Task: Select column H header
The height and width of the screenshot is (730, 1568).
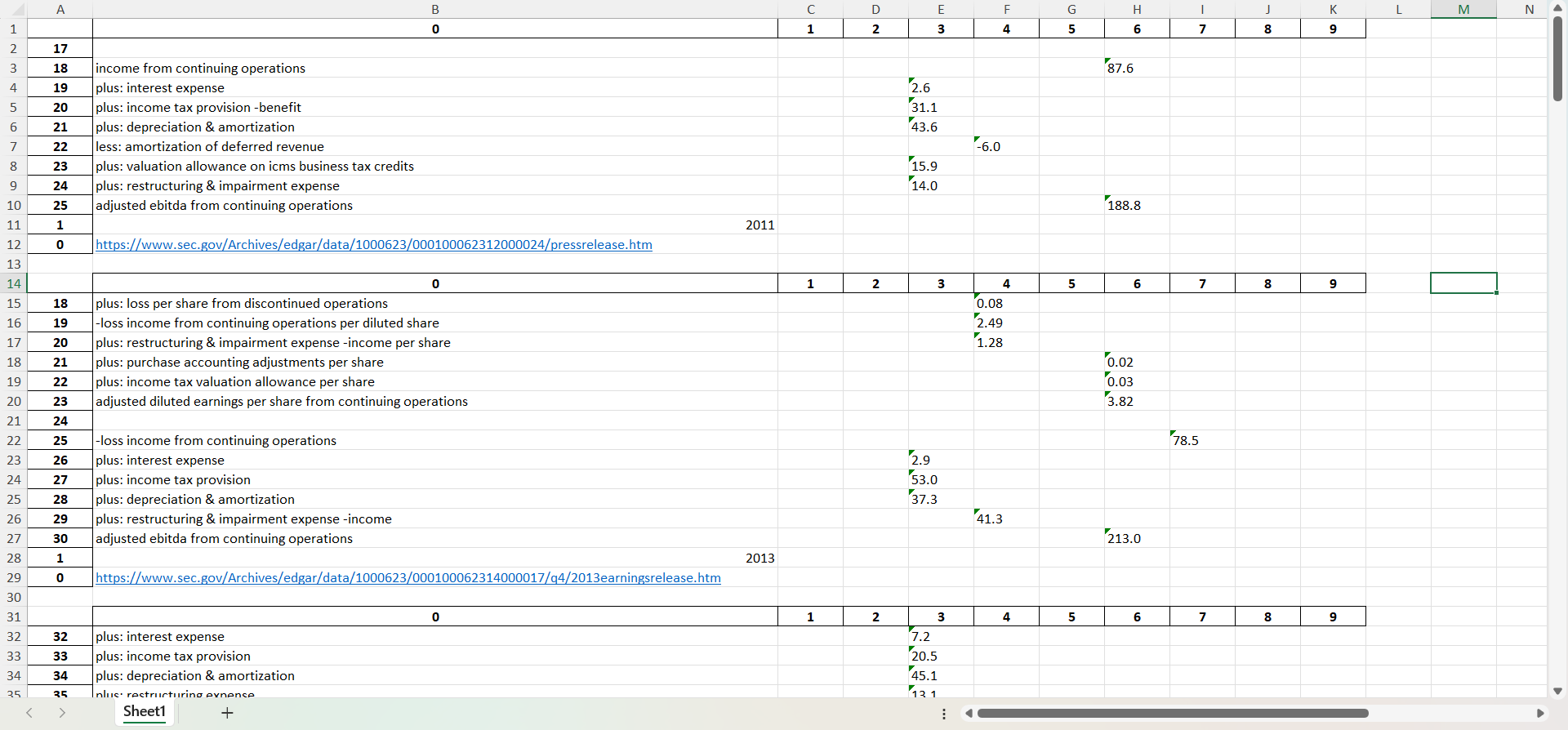Action: 1137,9
